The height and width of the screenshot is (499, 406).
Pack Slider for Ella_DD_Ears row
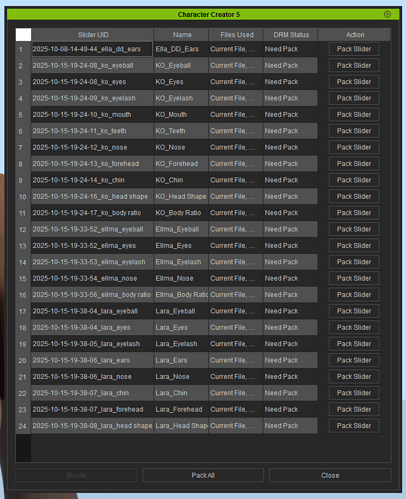pos(354,49)
